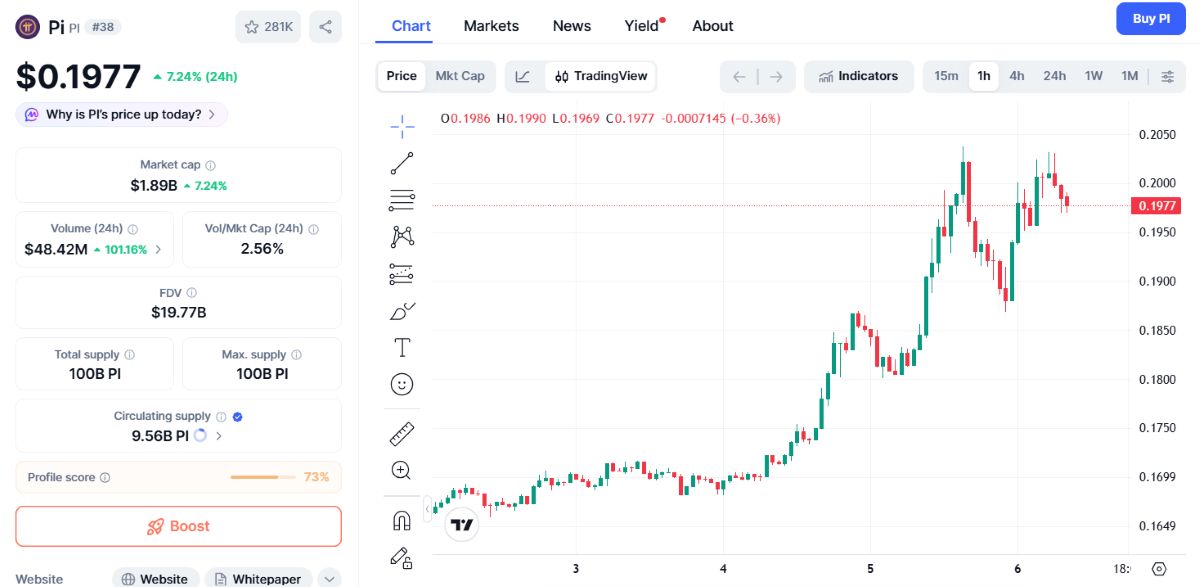Click the undo back arrow
The image size is (1200, 587).
739,76
